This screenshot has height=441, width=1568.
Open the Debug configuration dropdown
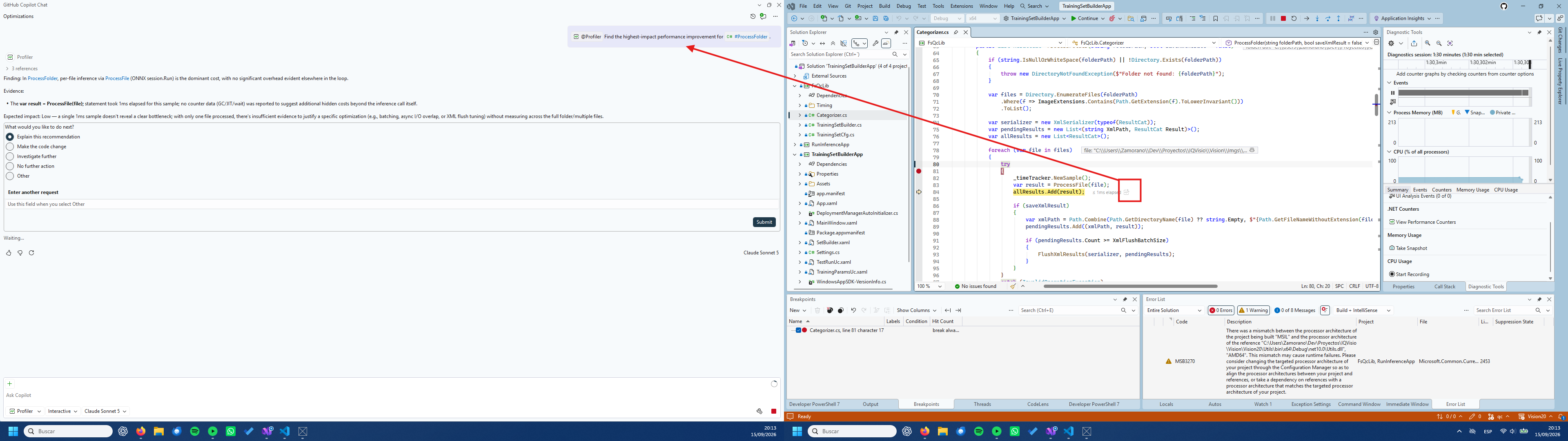[947, 18]
